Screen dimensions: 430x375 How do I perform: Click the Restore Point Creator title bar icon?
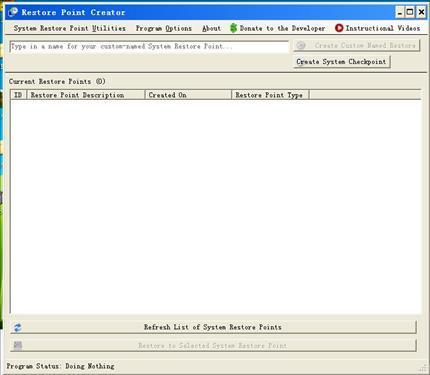click(x=13, y=12)
